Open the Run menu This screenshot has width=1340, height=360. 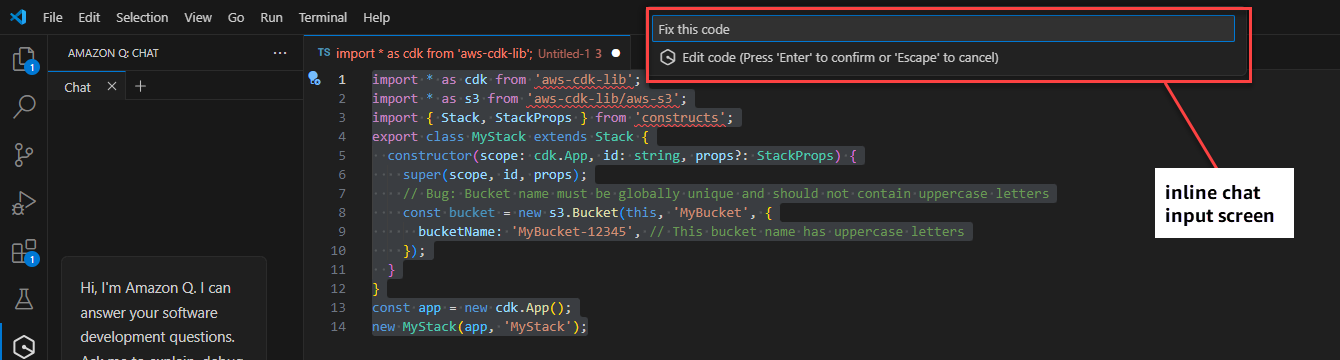(x=271, y=18)
